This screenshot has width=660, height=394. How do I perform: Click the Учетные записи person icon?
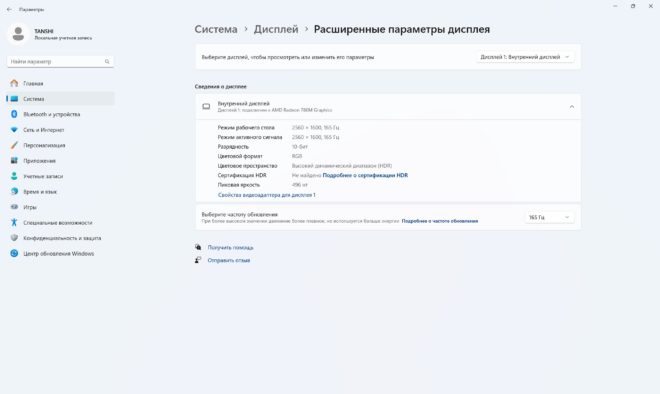14,176
